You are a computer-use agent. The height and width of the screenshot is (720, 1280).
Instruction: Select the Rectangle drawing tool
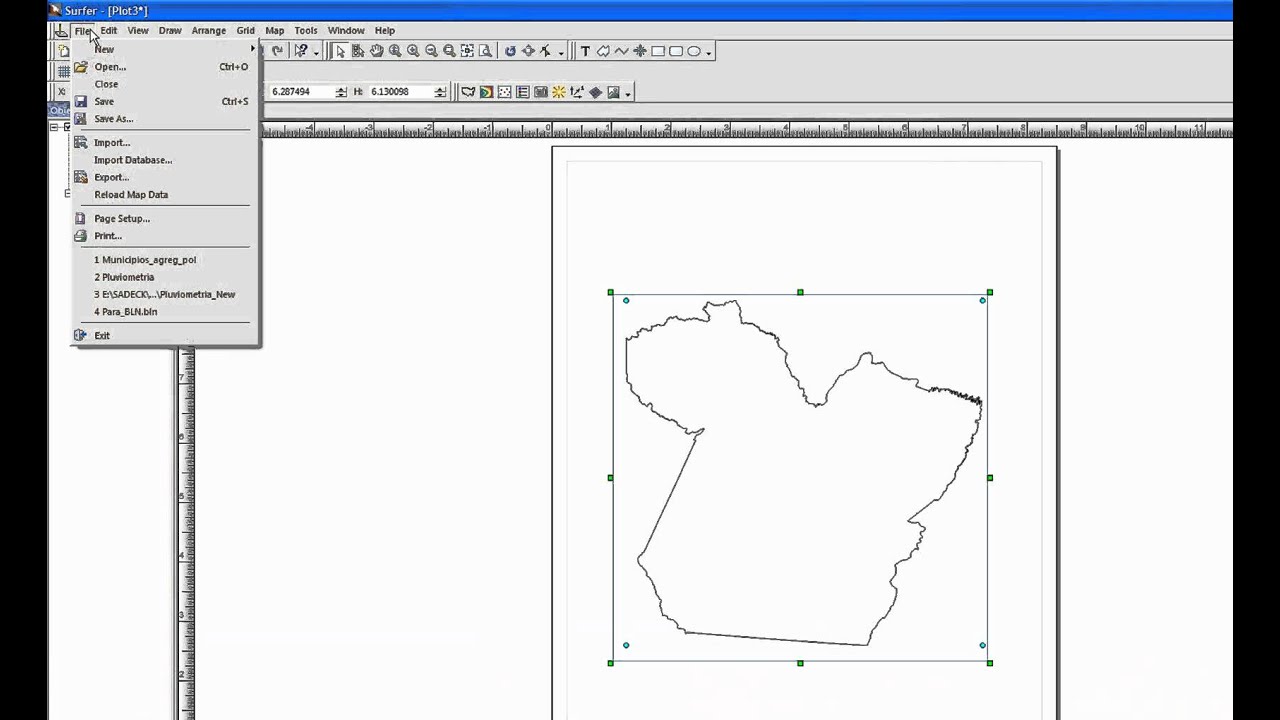point(658,51)
